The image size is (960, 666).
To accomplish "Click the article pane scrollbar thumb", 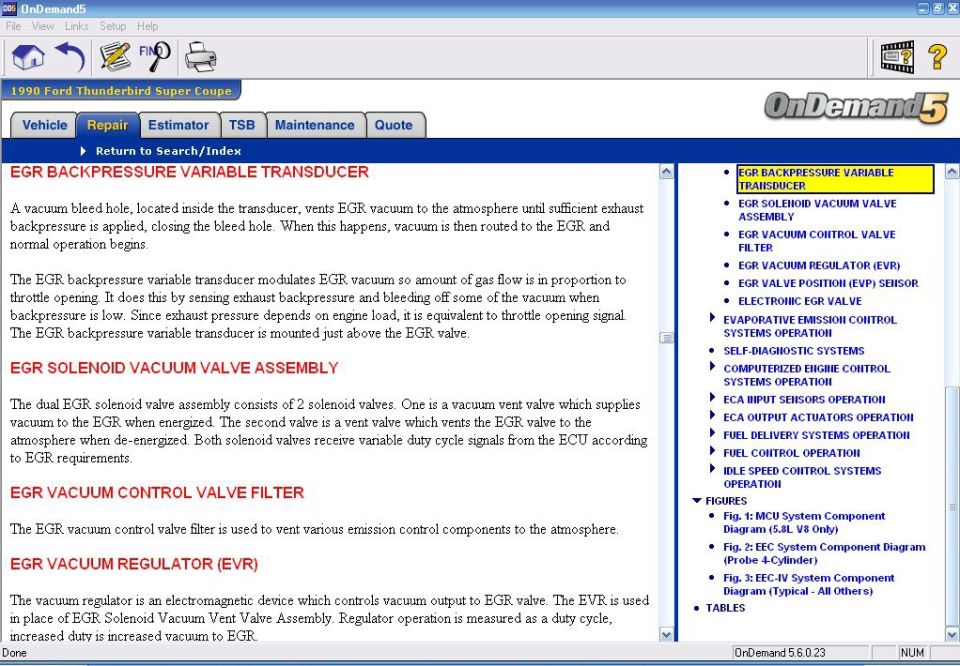I will (667, 338).
